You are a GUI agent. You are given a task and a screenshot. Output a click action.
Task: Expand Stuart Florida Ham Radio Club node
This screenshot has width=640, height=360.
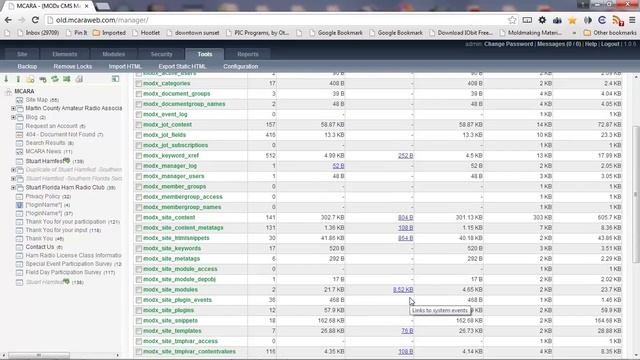13,188
